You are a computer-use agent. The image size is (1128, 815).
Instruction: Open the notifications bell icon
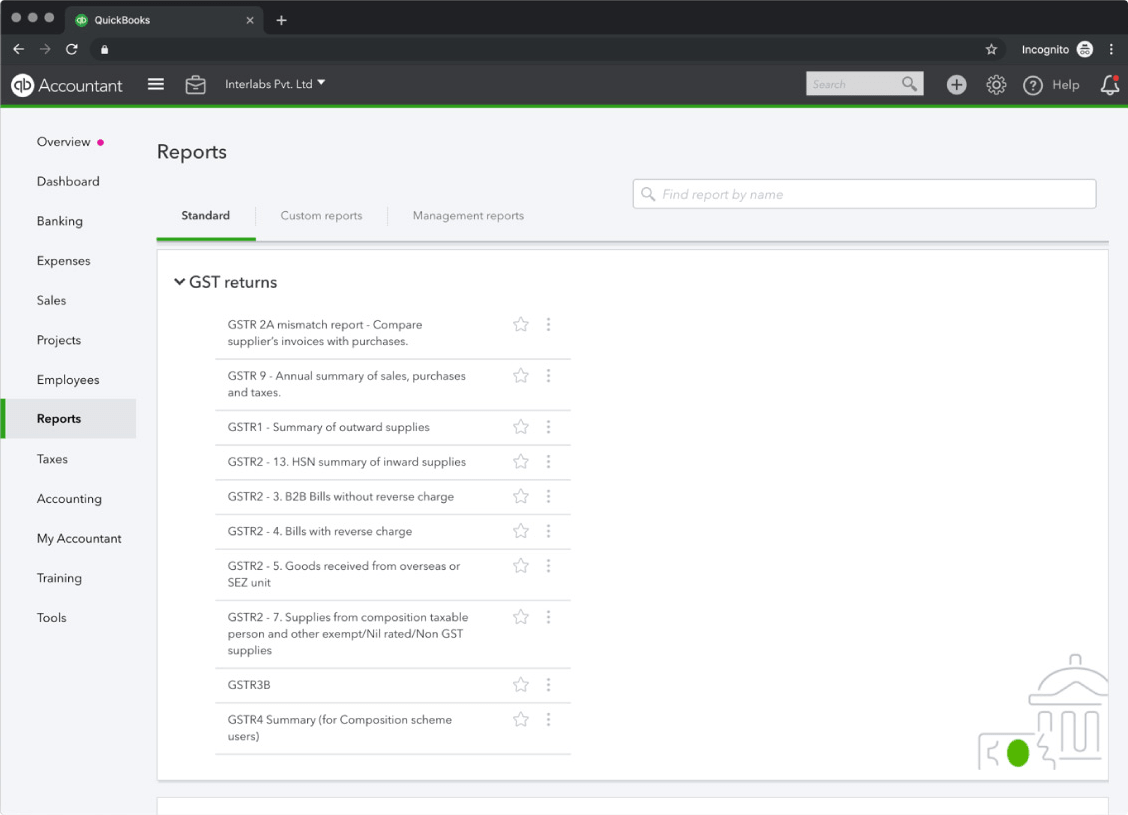click(x=1109, y=85)
